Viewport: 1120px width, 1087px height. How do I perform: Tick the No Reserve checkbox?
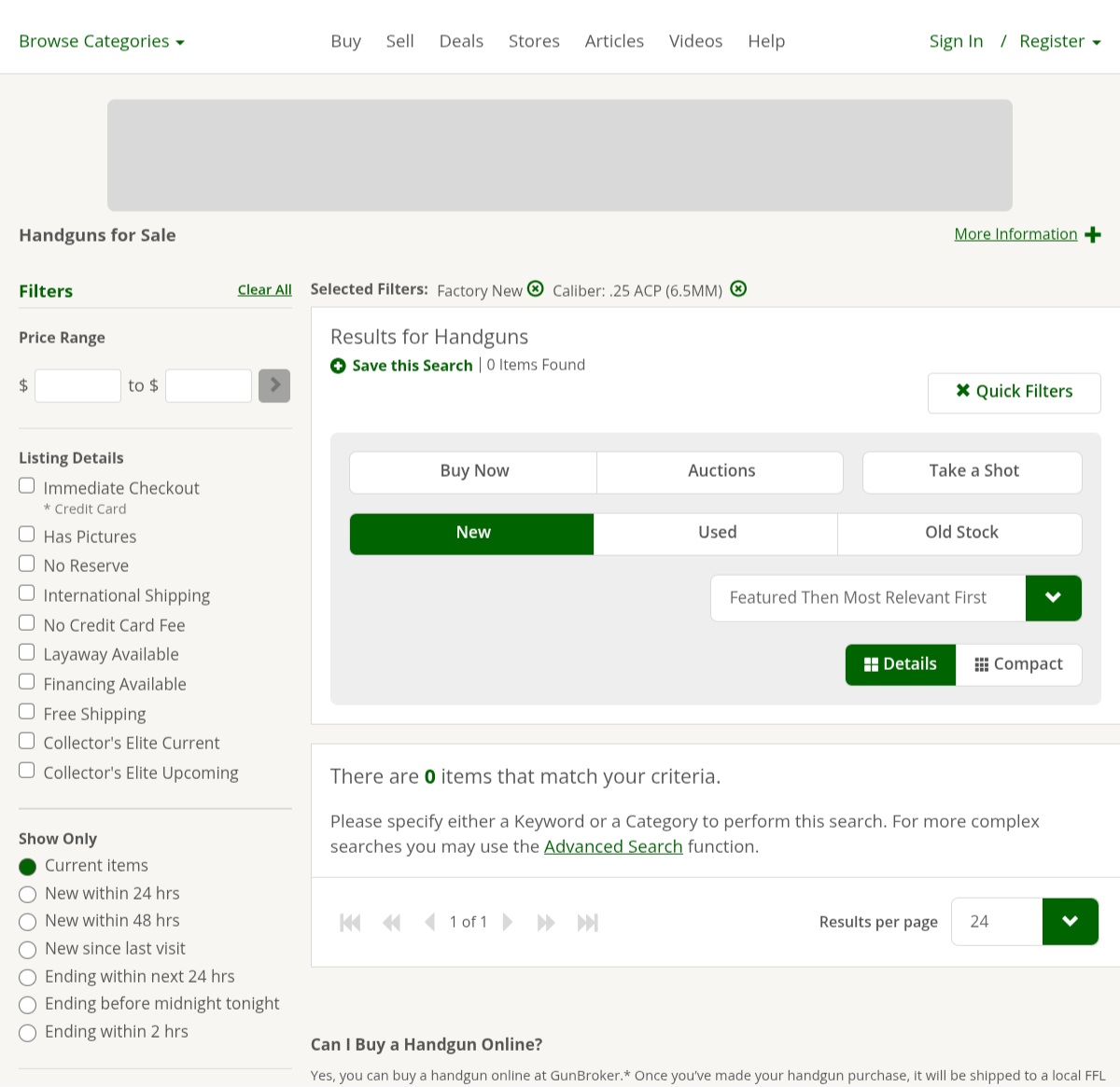click(x=27, y=564)
